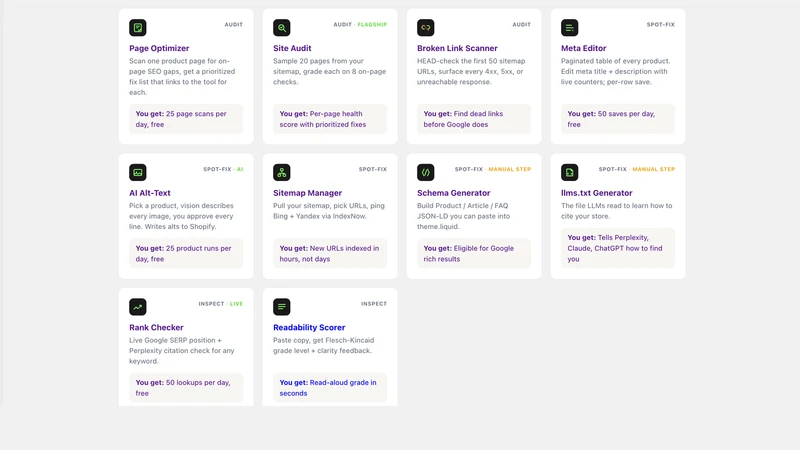The image size is (800, 450).
Task: Open the Rank Checker title link
Action: (x=156, y=328)
